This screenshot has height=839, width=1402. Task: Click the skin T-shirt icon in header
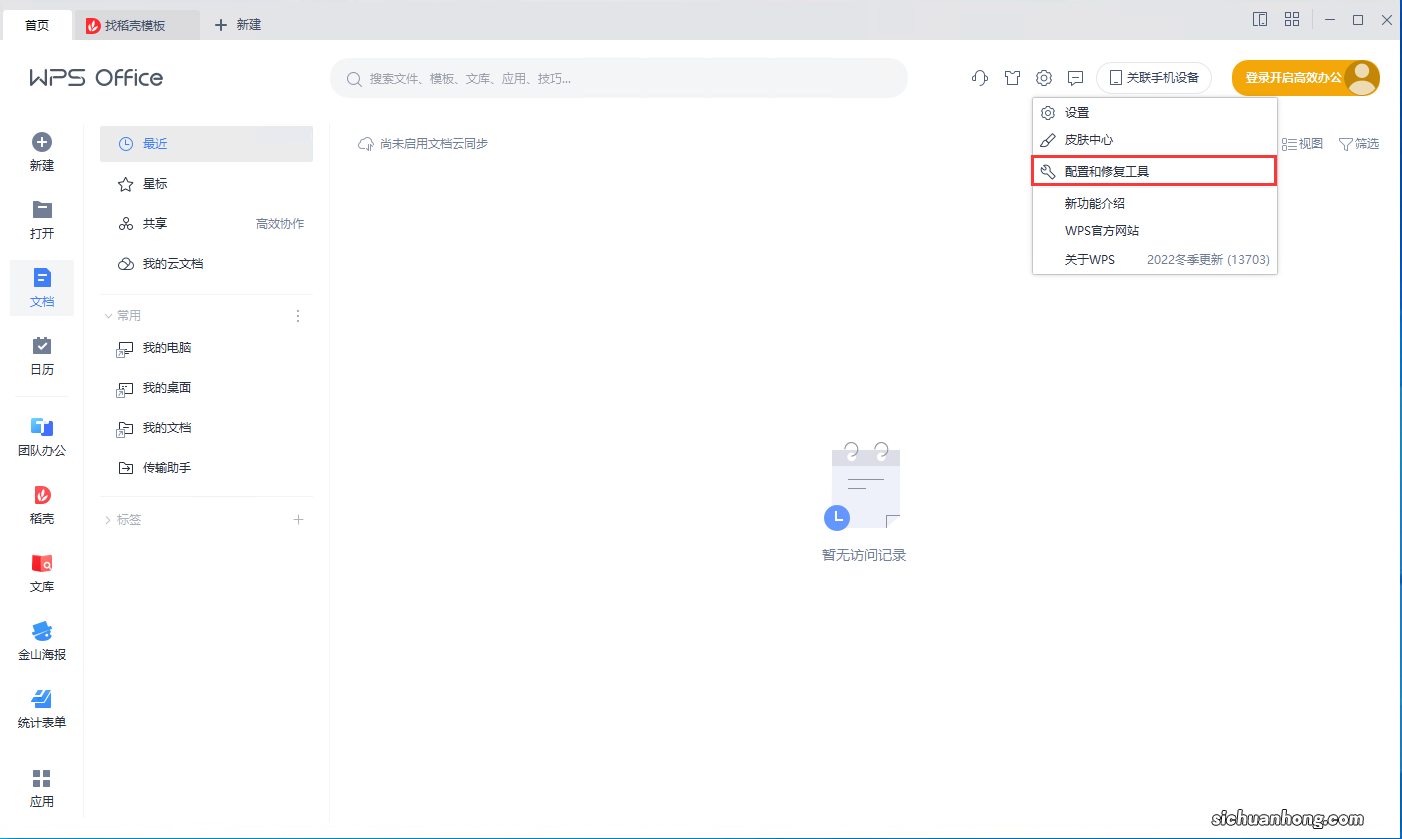[x=1012, y=78]
